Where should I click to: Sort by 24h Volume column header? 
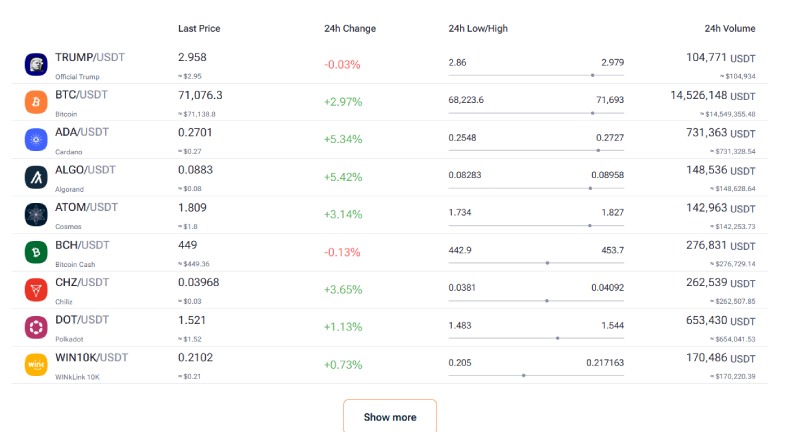tap(729, 28)
